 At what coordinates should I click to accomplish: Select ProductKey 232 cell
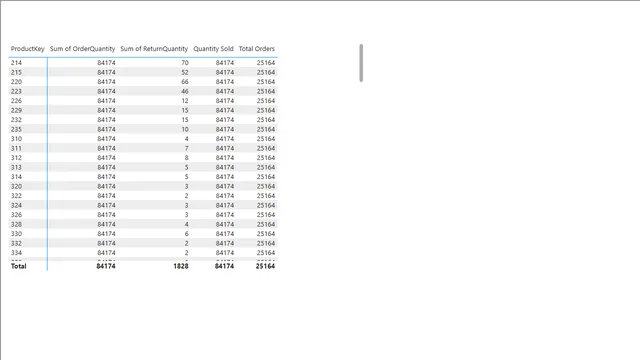point(16,120)
